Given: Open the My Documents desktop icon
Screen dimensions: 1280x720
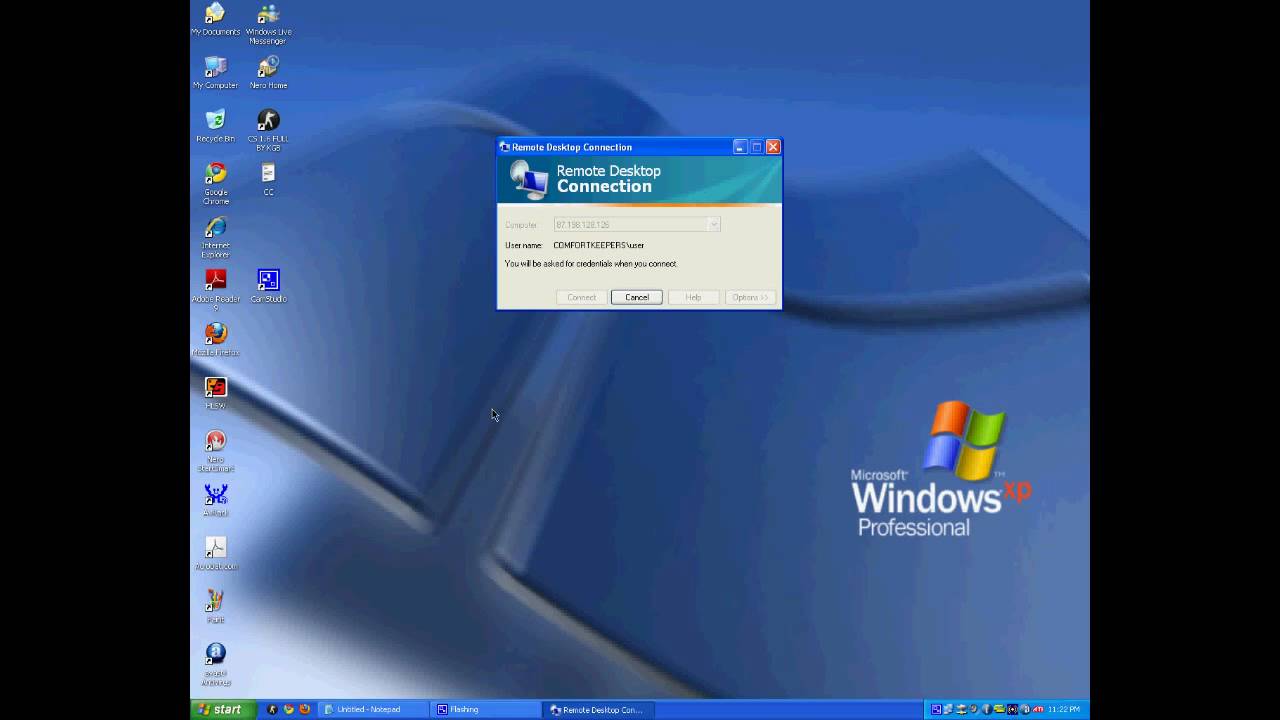Looking at the screenshot, I should (x=215, y=20).
